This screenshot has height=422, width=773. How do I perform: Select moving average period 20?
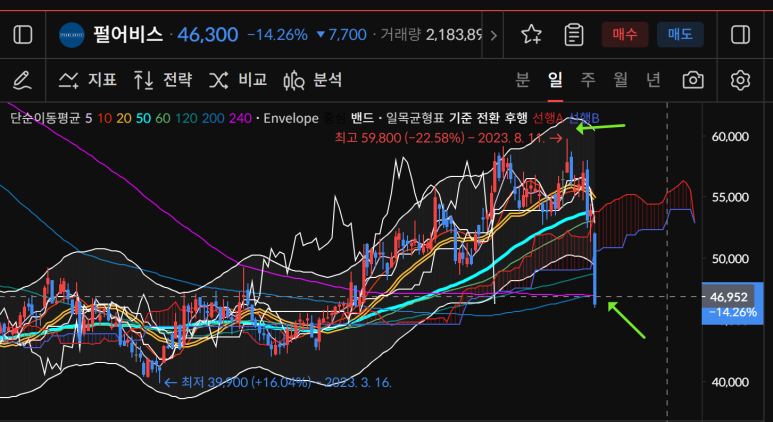coord(124,118)
